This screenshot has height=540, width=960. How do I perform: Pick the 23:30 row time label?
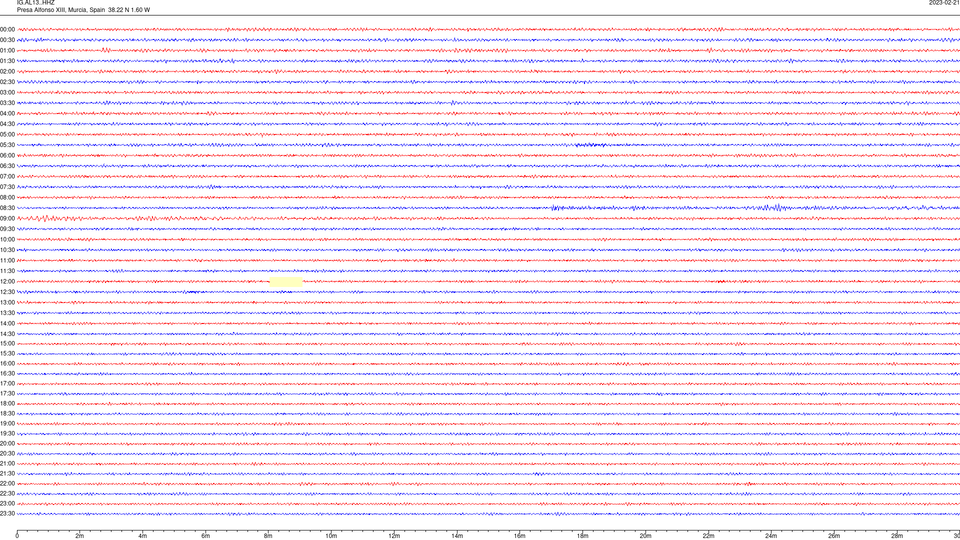tap(7, 514)
